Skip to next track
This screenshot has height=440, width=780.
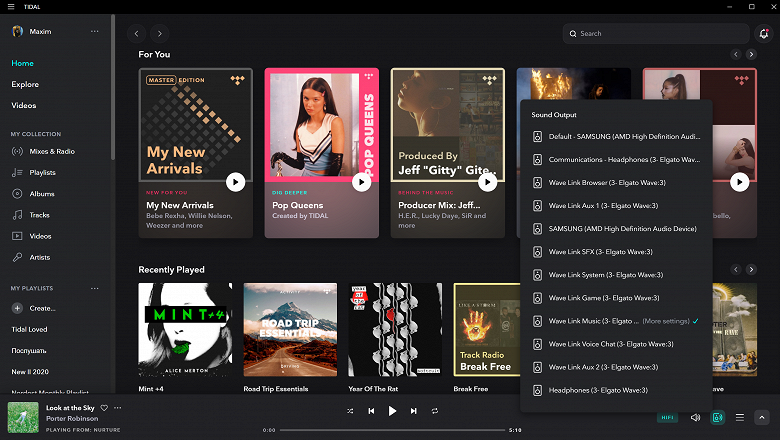[x=413, y=411]
